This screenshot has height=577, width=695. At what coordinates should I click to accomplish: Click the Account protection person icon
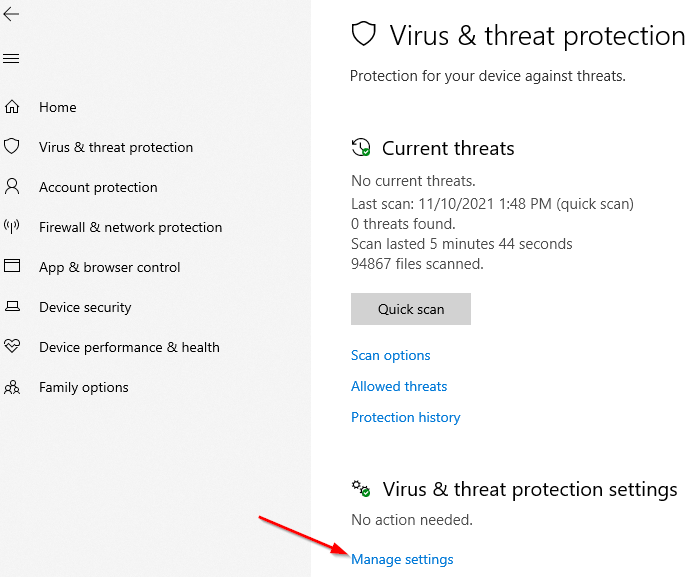(x=12, y=187)
